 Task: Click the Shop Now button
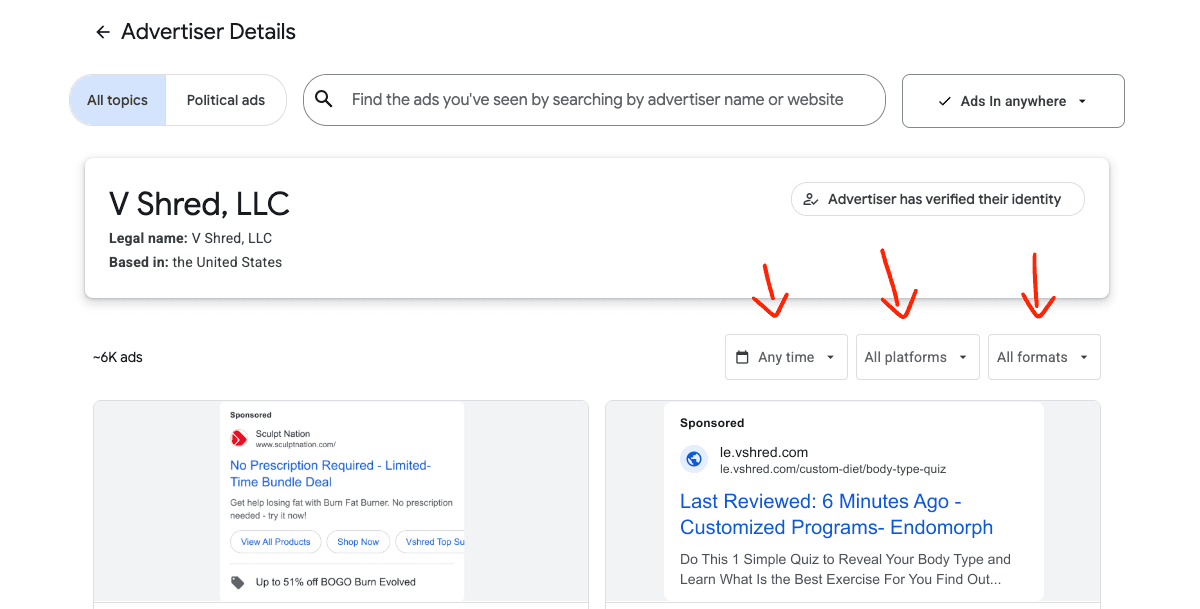point(358,541)
